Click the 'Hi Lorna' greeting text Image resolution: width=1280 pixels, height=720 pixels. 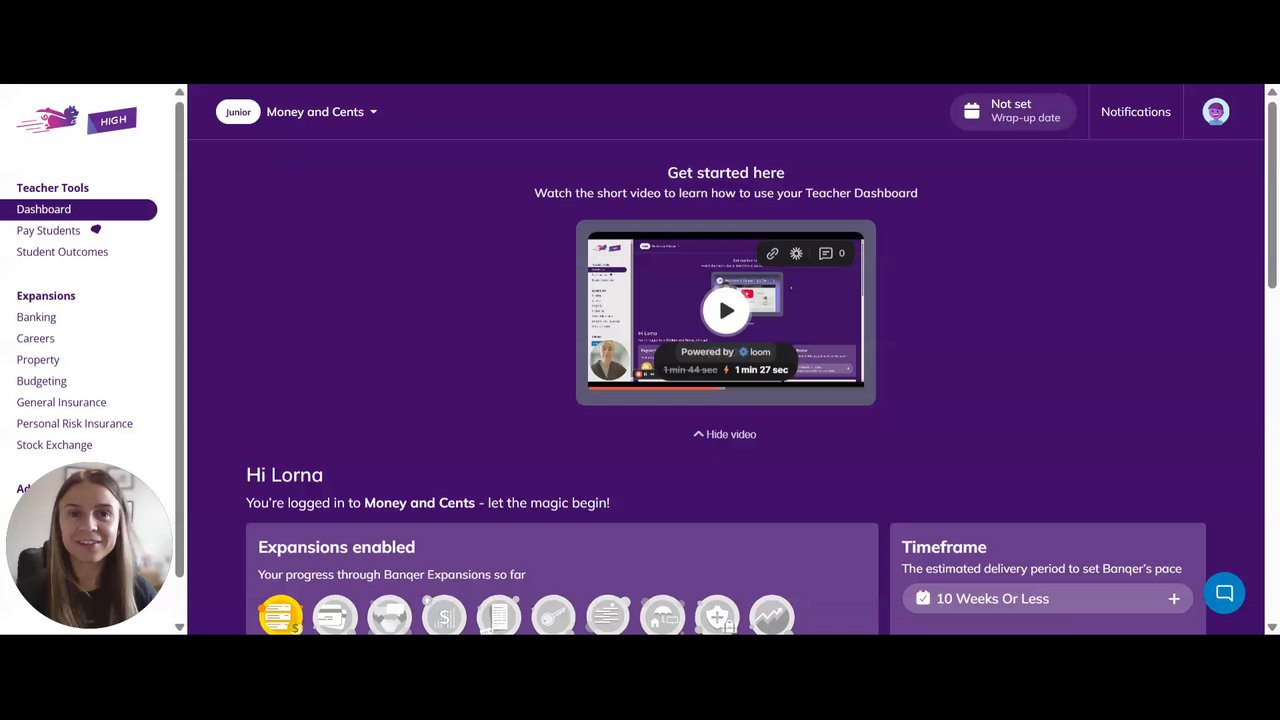[x=284, y=475]
